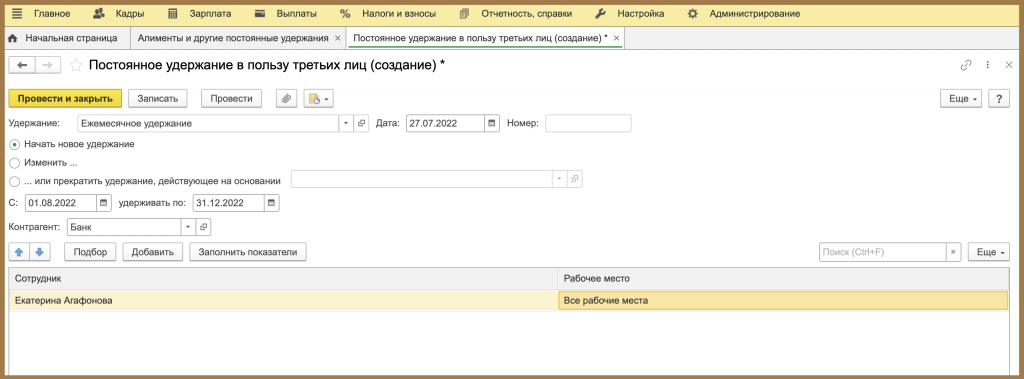Click the Добавить button
Screen dimensions: 1024x379
[x=153, y=252]
